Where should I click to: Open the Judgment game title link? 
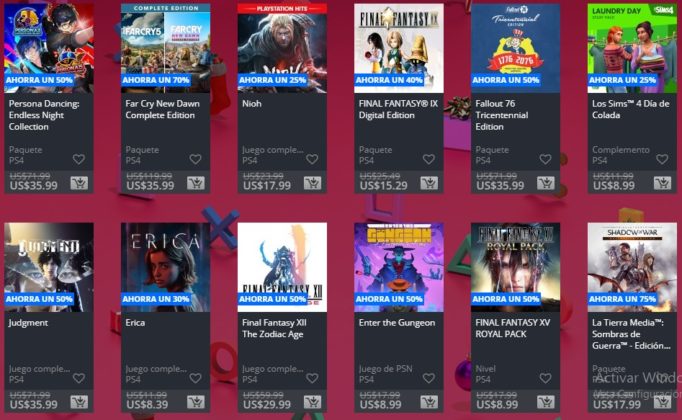click(x=28, y=323)
